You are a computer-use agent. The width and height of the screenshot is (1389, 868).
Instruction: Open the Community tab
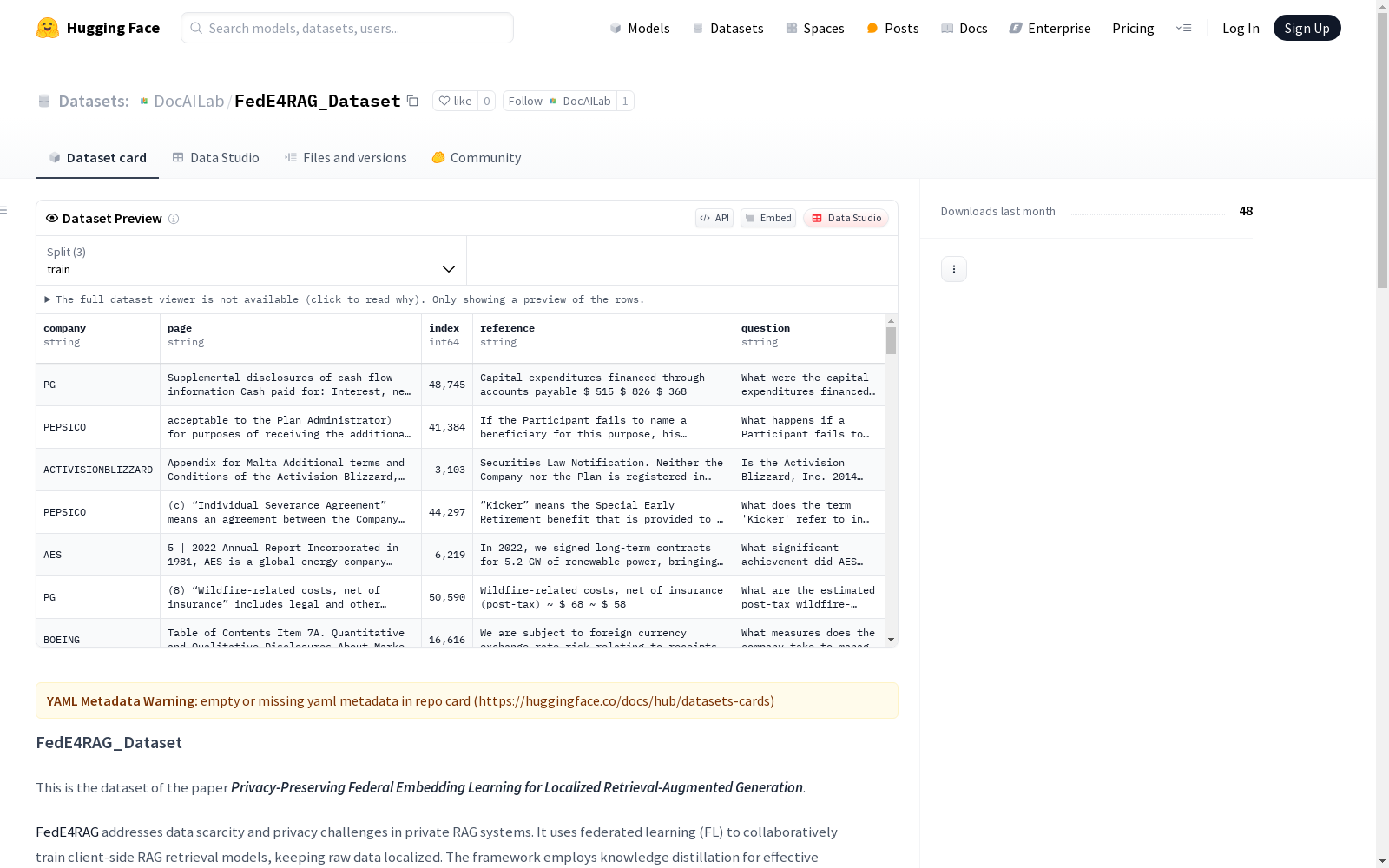tap(477, 158)
